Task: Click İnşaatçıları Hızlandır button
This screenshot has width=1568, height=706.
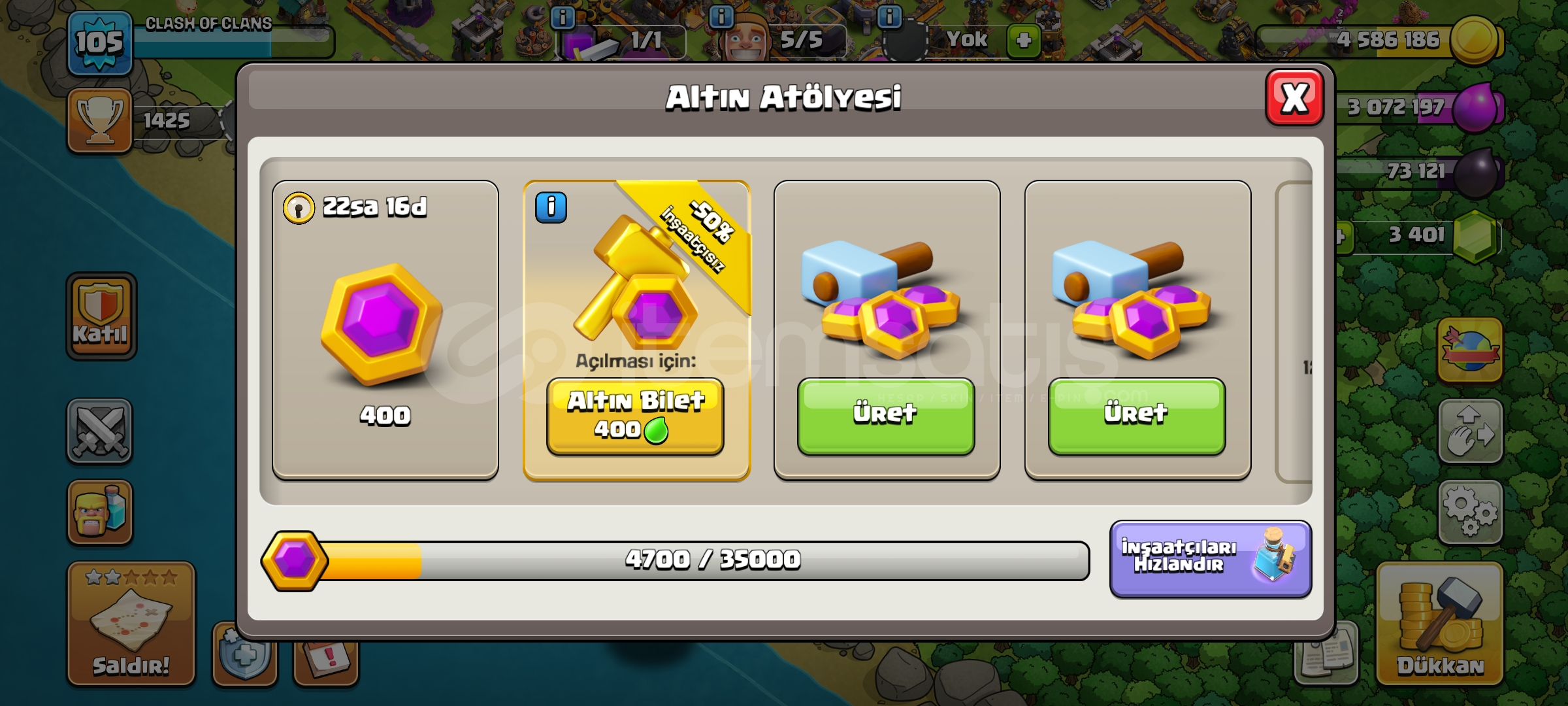Action: [x=1211, y=559]
